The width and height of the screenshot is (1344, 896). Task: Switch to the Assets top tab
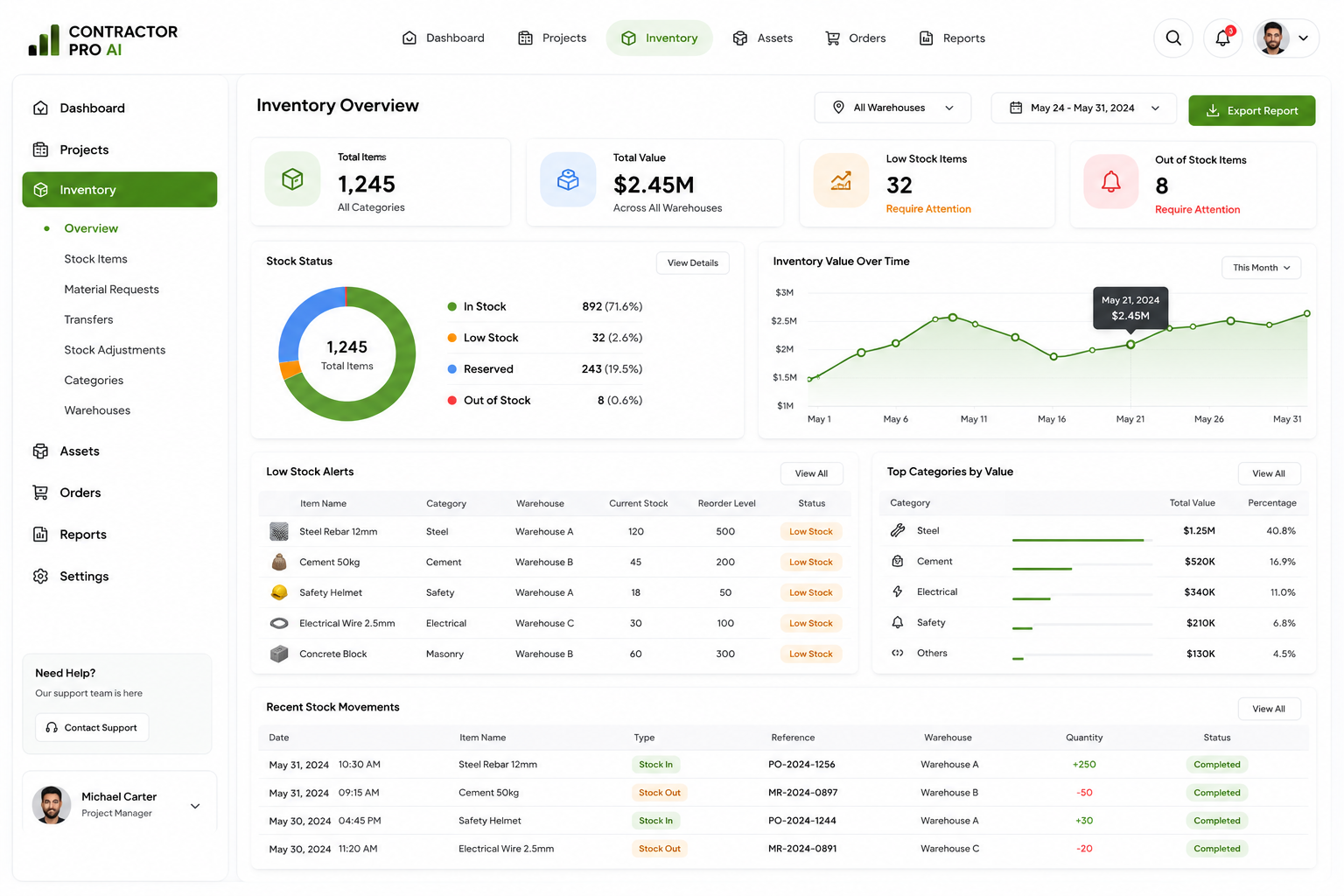763,38
